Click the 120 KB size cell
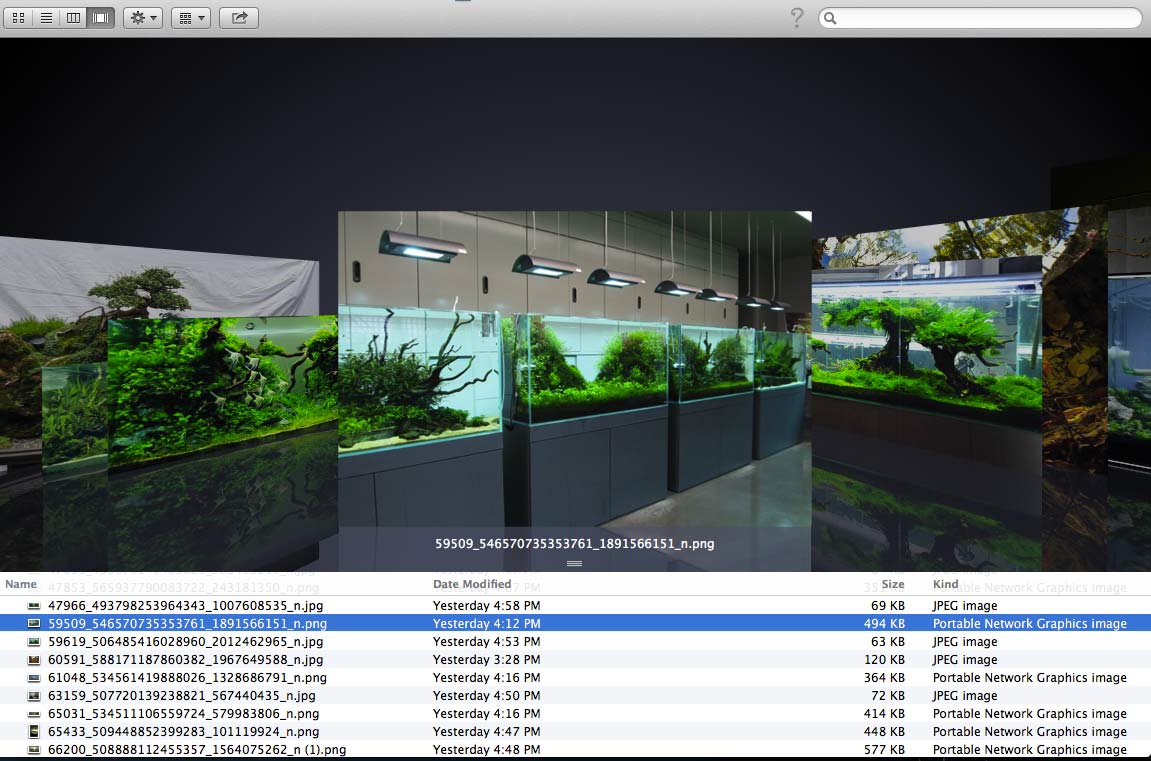This screenshot has height=761, width=1151. (x=884, y=659)
